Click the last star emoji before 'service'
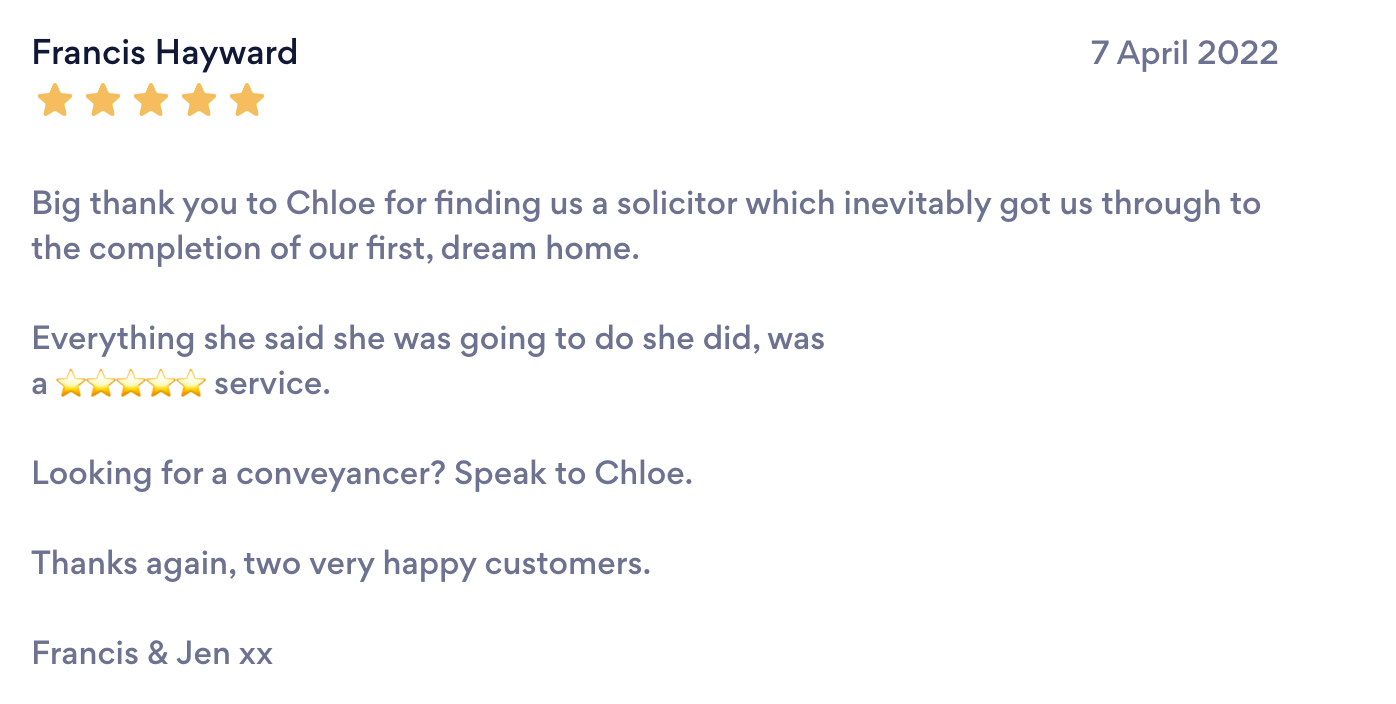Viewport: 1396px width, 704px height. click(191, 383)
